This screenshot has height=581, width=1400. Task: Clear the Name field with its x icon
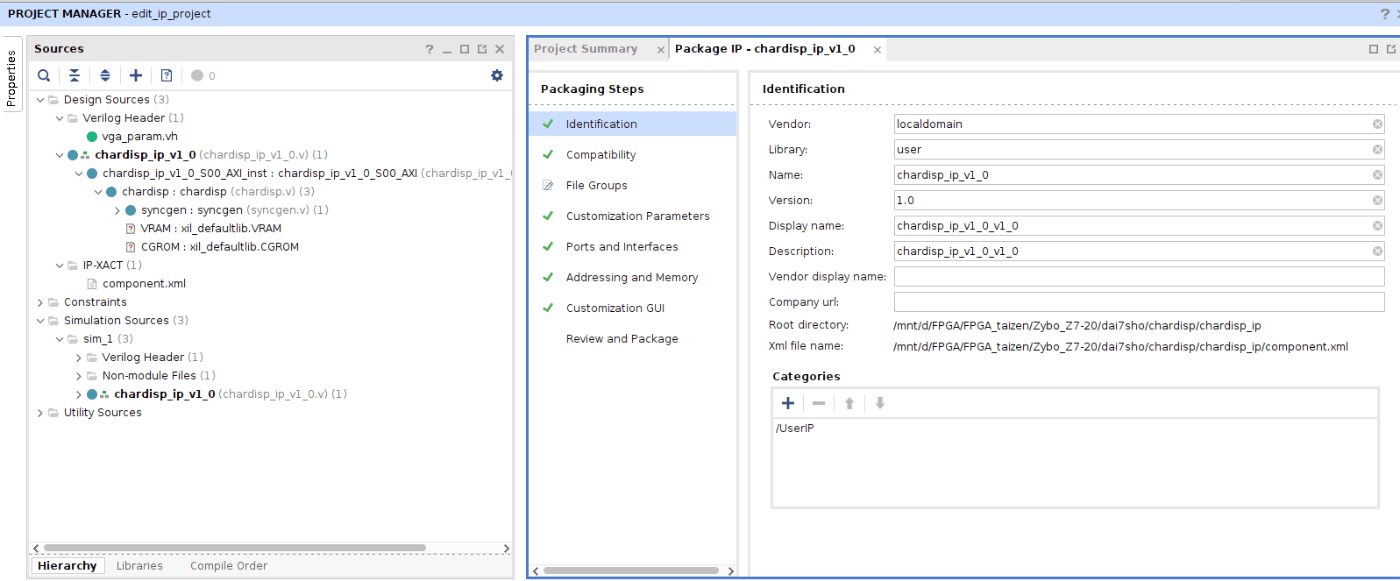(x=1377, y=175)
